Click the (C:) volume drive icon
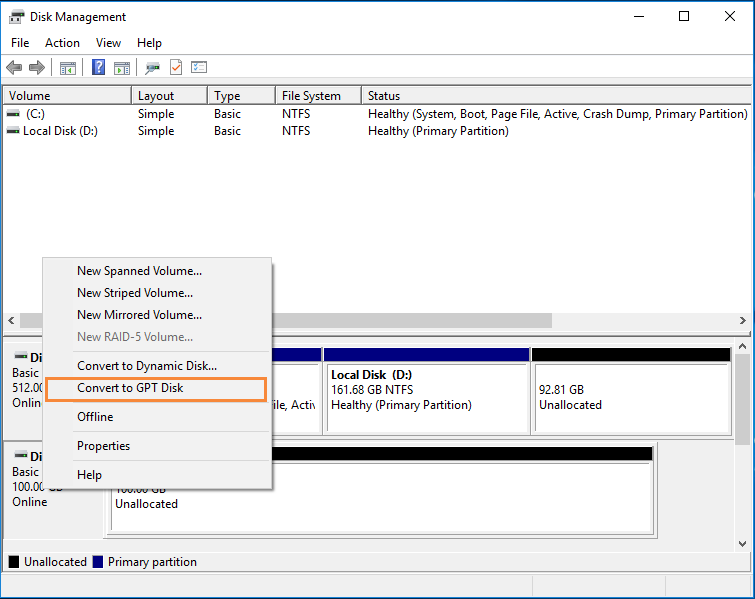 13,114
